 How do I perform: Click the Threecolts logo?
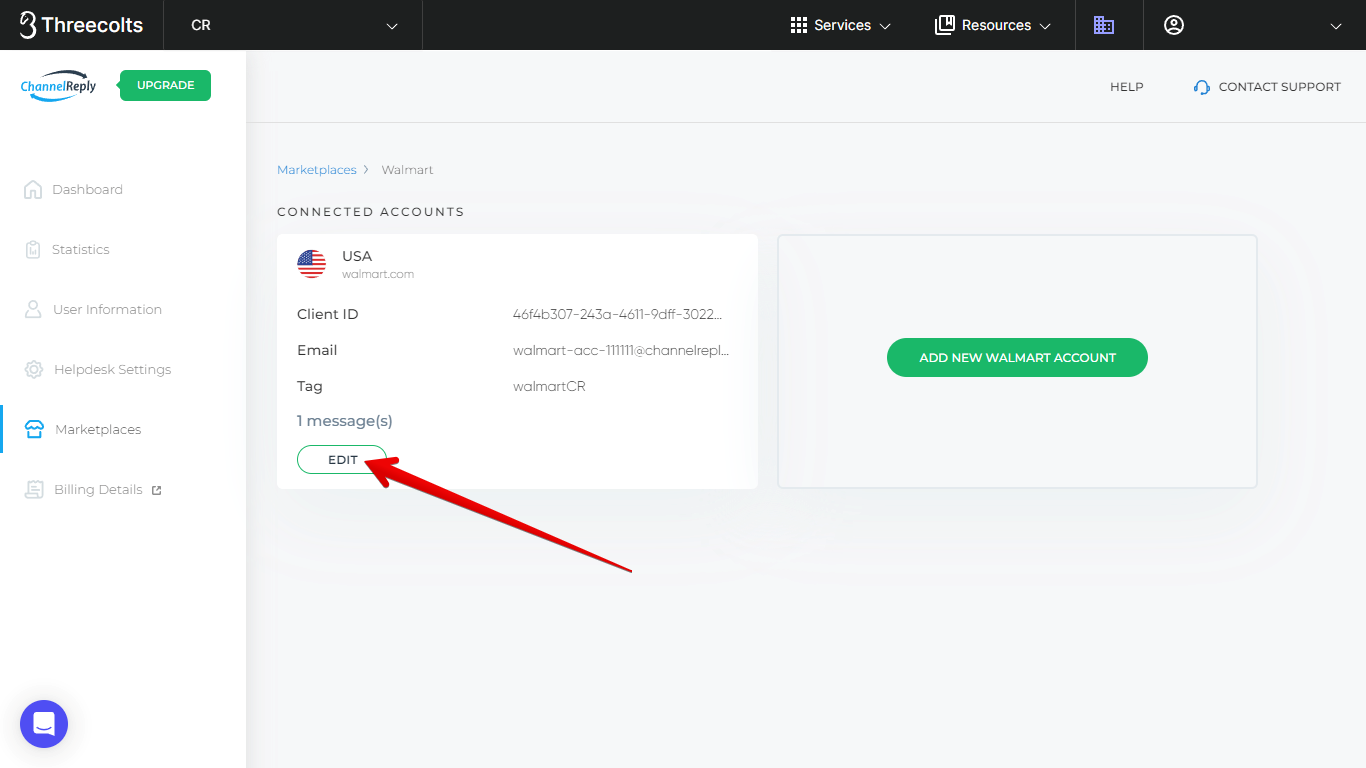tap(81, 25)
